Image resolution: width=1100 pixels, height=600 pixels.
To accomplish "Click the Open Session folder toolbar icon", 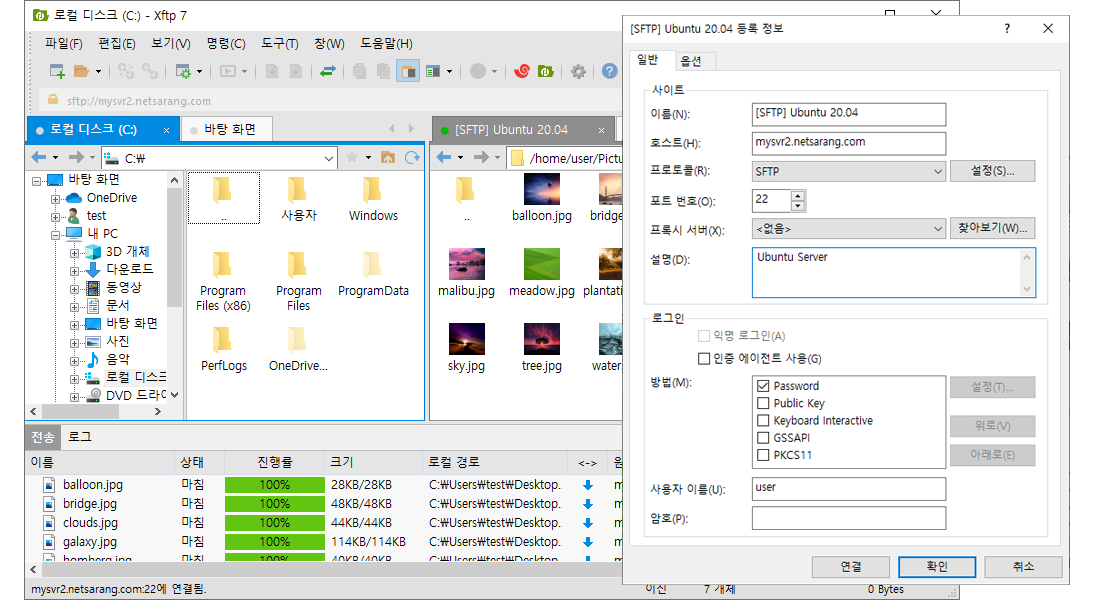I will click(81, 71).
